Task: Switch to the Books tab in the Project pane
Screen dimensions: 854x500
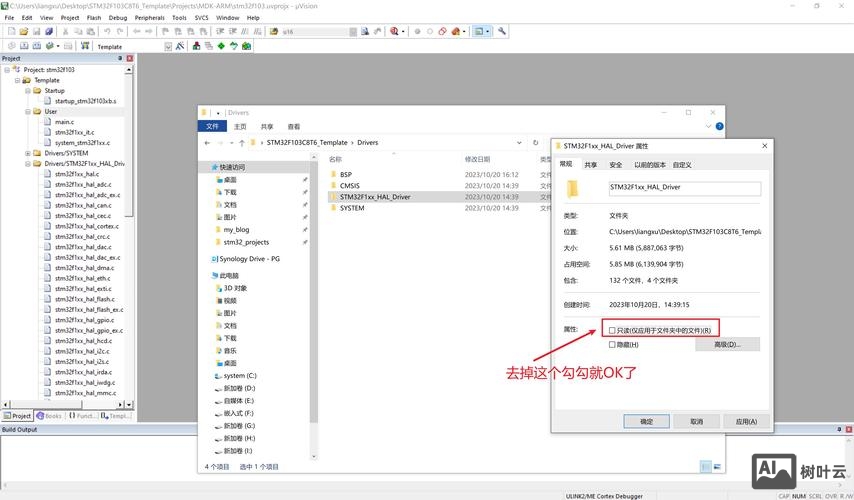Action: [x=49, y=416]
